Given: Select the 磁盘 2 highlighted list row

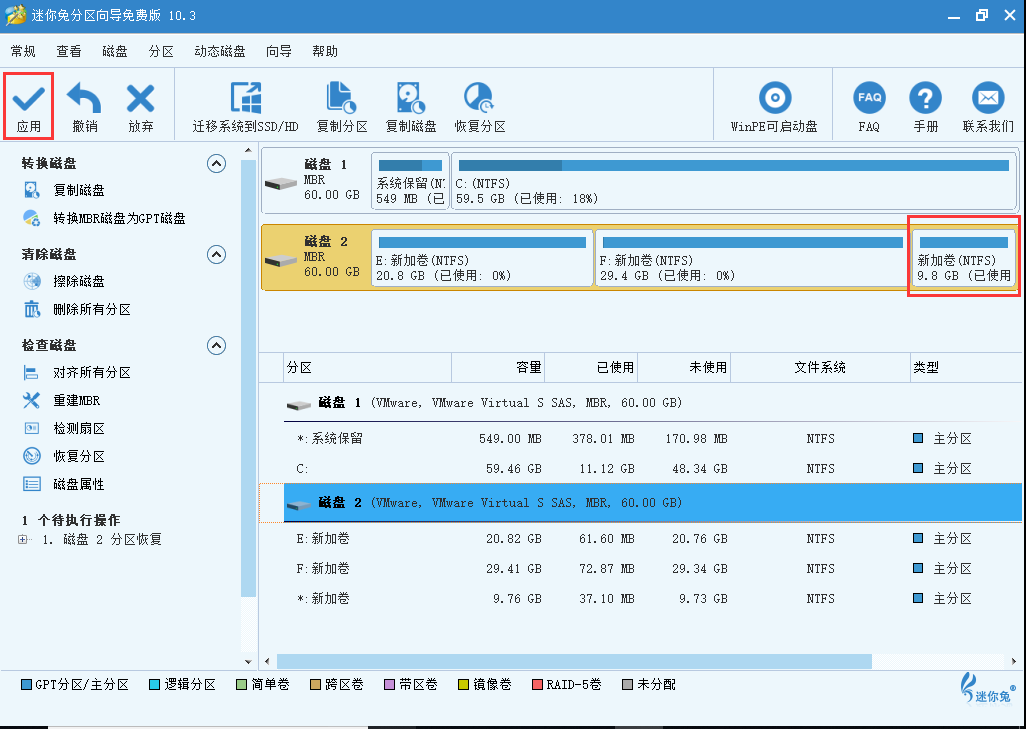Looking at the screenshot, I should [653, 503].
